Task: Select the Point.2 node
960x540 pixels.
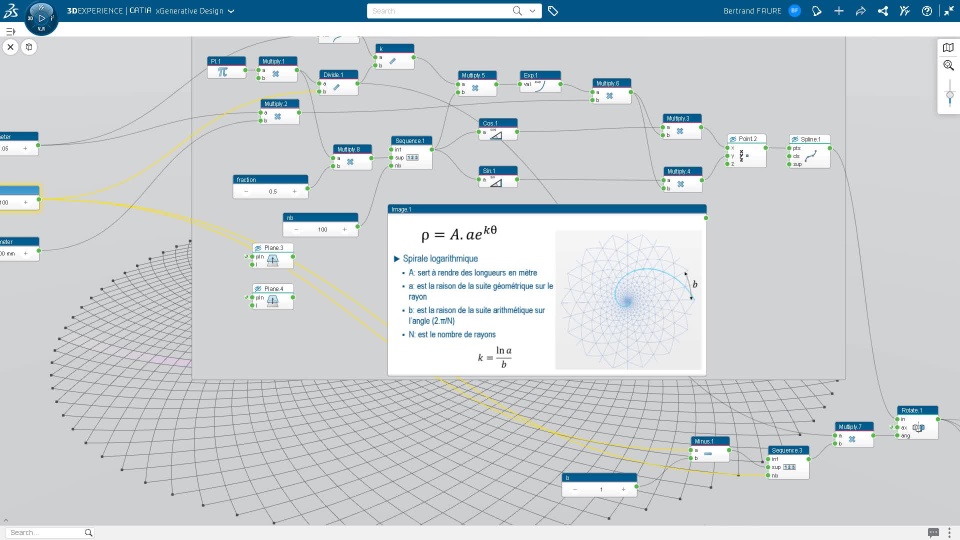Action: click(746, 151)
